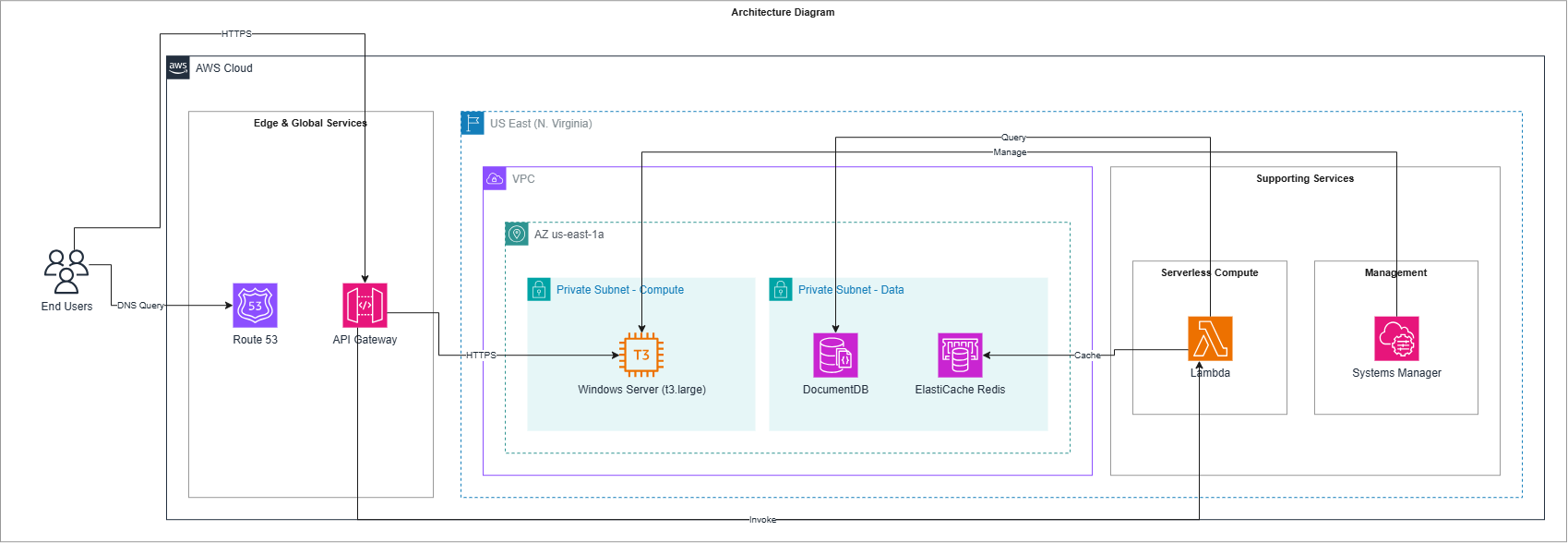Click the VPC label text
The image size is (1568, 543).
point(523,179)
